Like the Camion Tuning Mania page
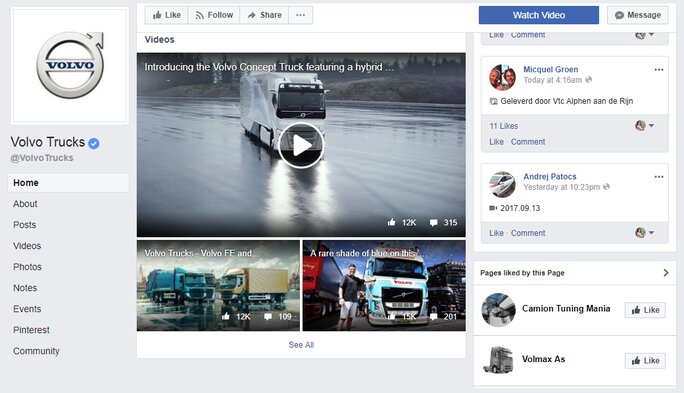The image size is (684, 393). (x=645, y=310)
